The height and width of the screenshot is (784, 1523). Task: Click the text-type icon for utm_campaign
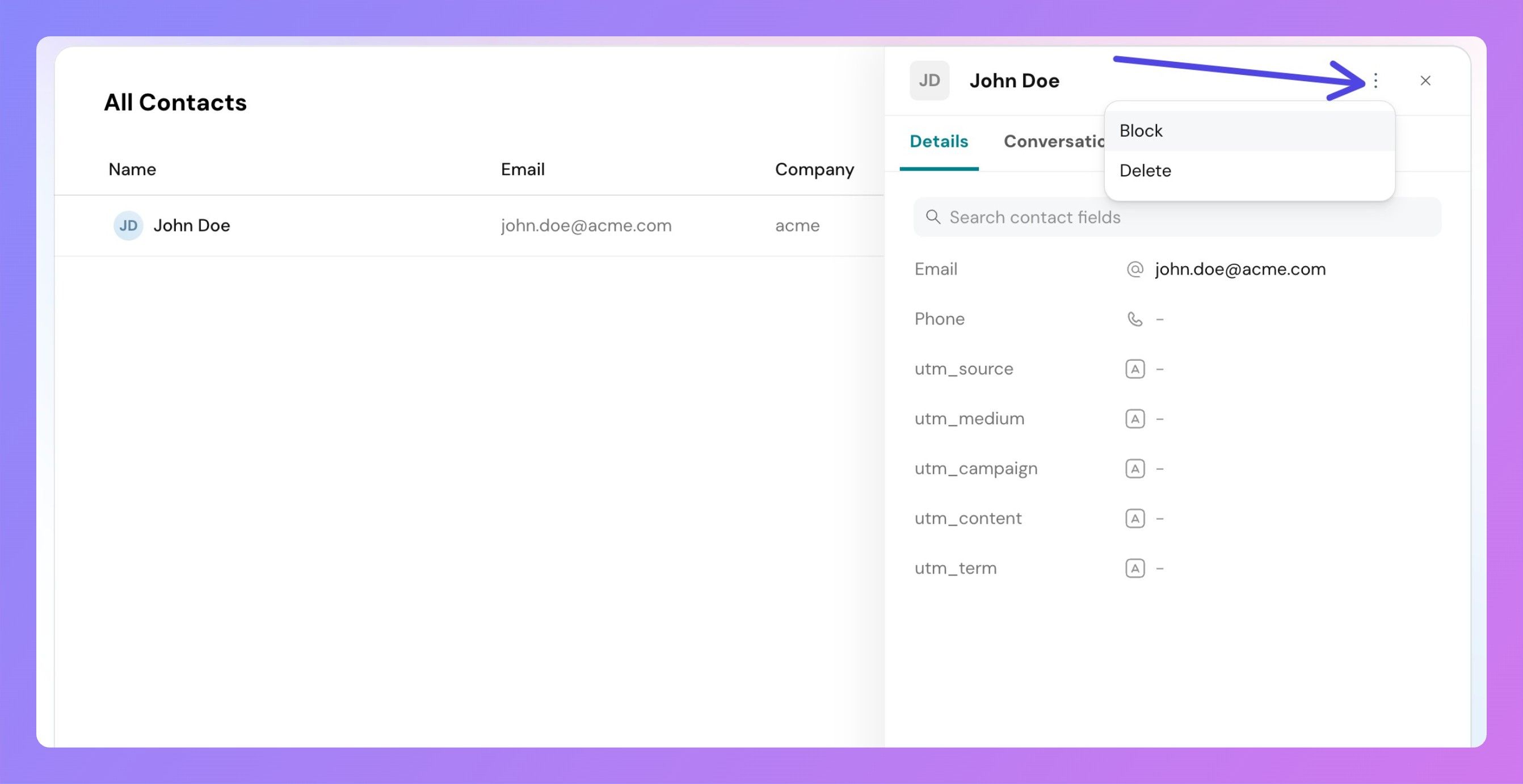pos(1134,469)
